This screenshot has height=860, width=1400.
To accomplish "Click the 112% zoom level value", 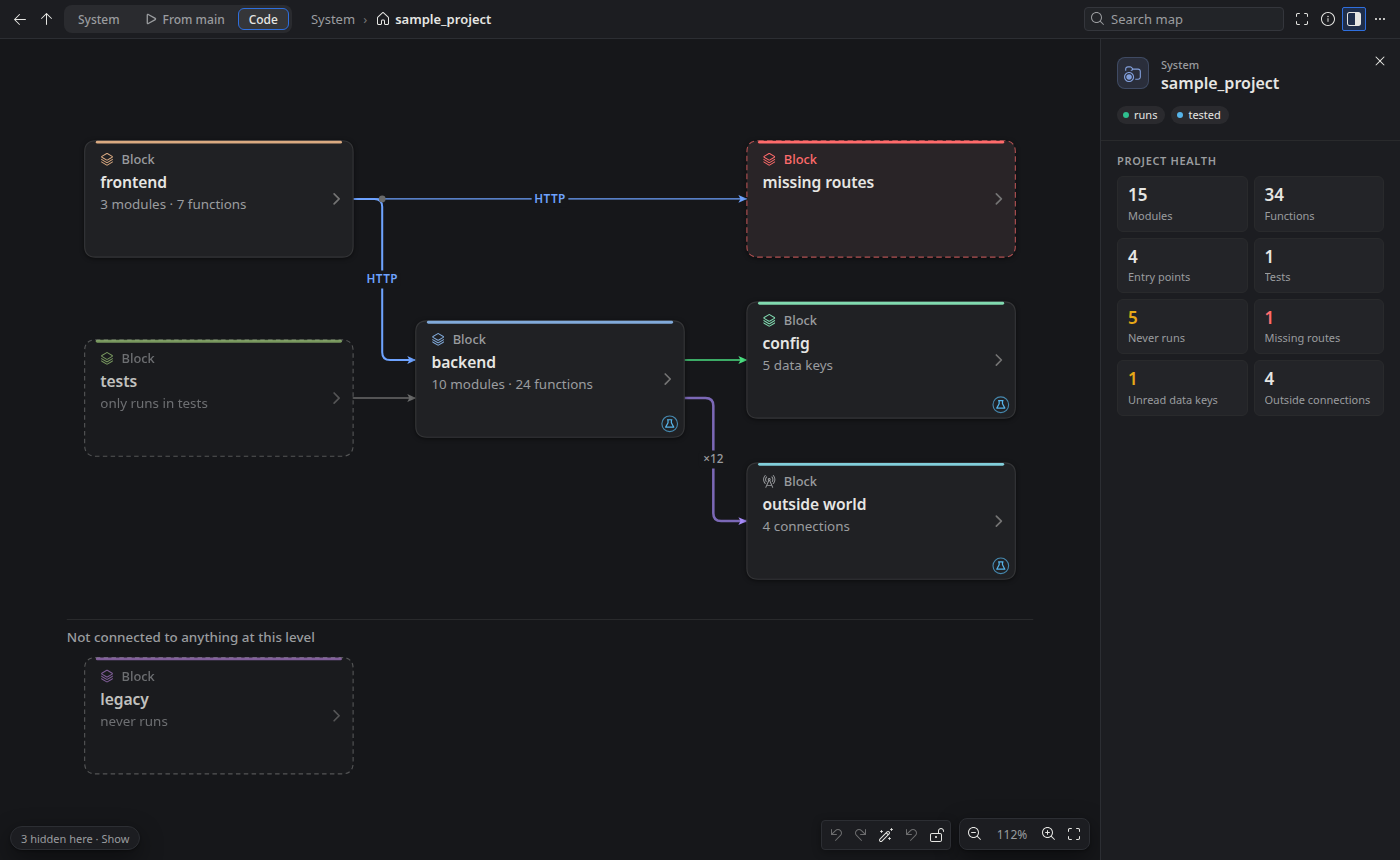I will [x=1012, y=834].
